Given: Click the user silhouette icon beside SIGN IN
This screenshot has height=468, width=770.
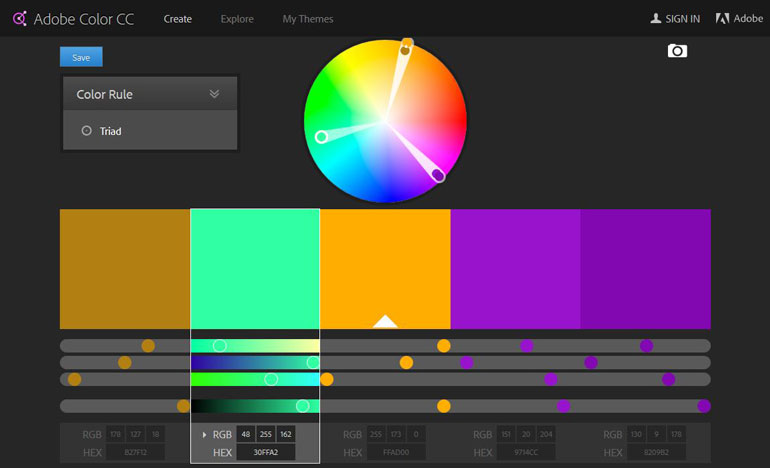Looking at the screenshot, I should pyautogui.click(x=656, y=19).
